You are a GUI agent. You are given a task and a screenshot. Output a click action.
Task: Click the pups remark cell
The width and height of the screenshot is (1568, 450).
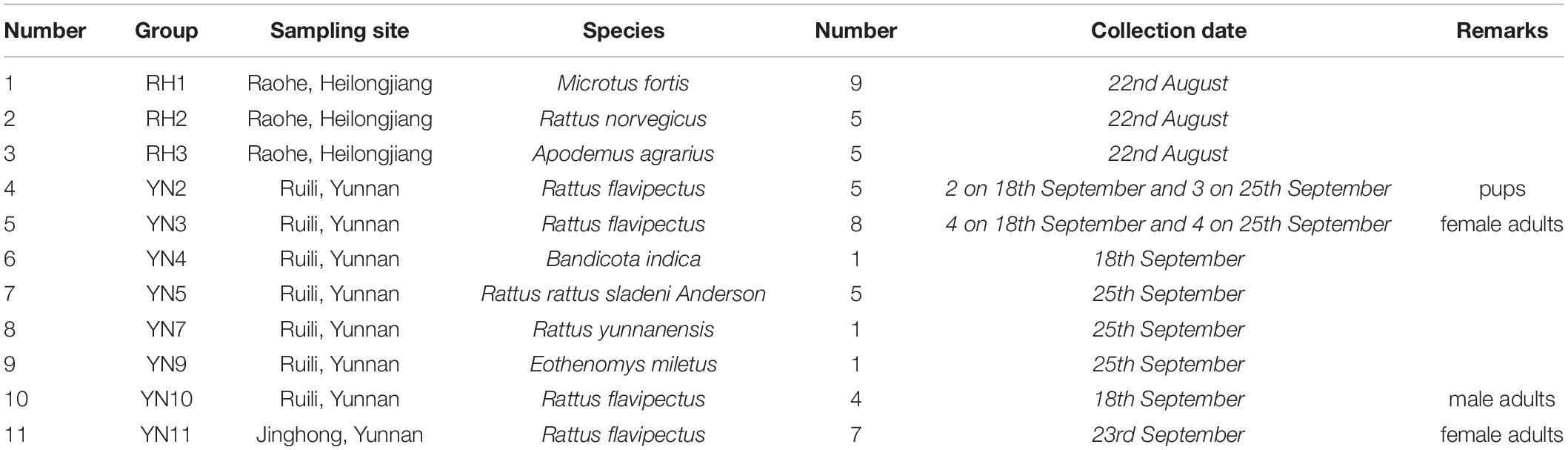point(1501,189)
